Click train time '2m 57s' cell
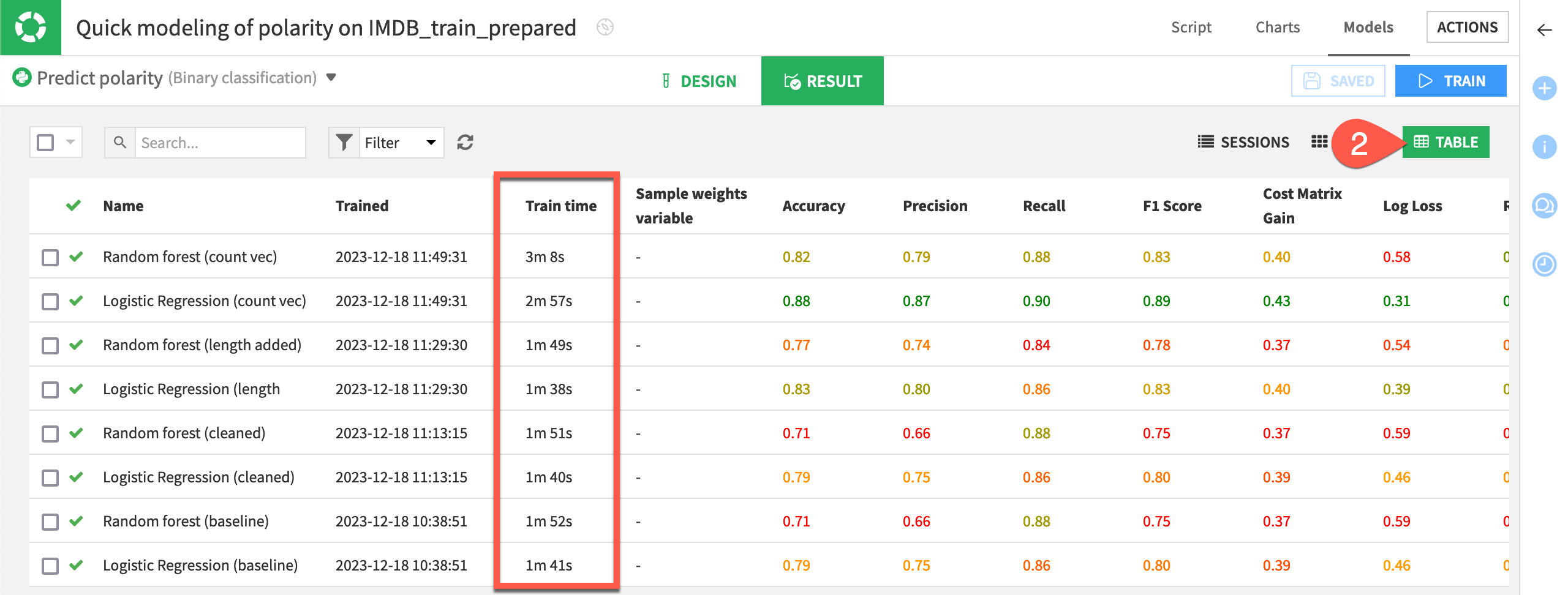 549,301
